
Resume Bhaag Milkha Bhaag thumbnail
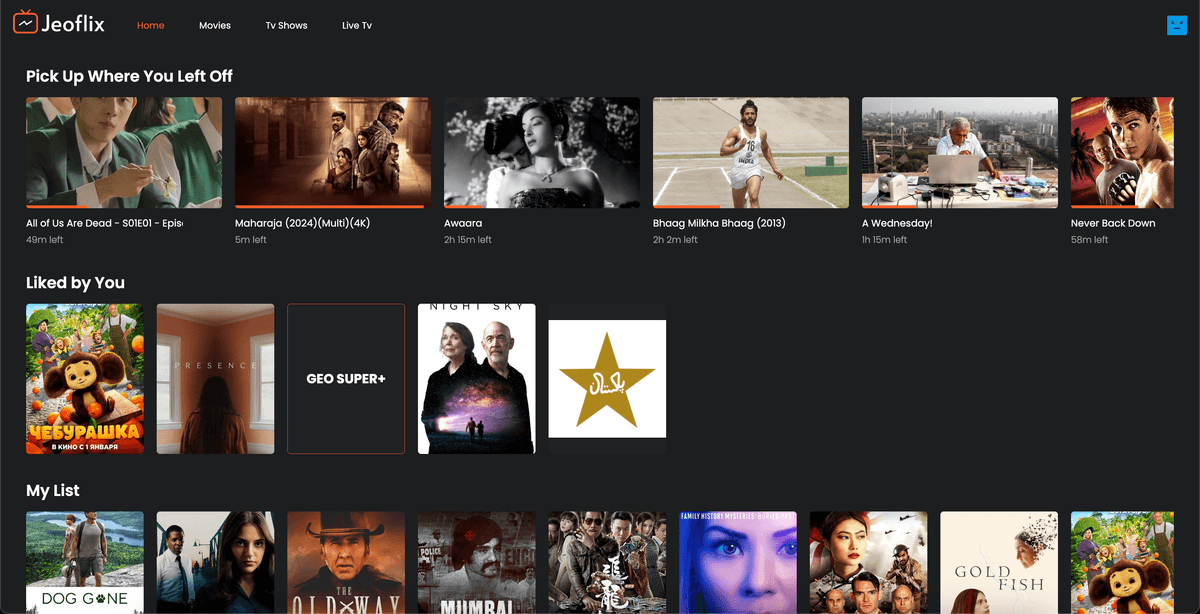tap(750, 152)
